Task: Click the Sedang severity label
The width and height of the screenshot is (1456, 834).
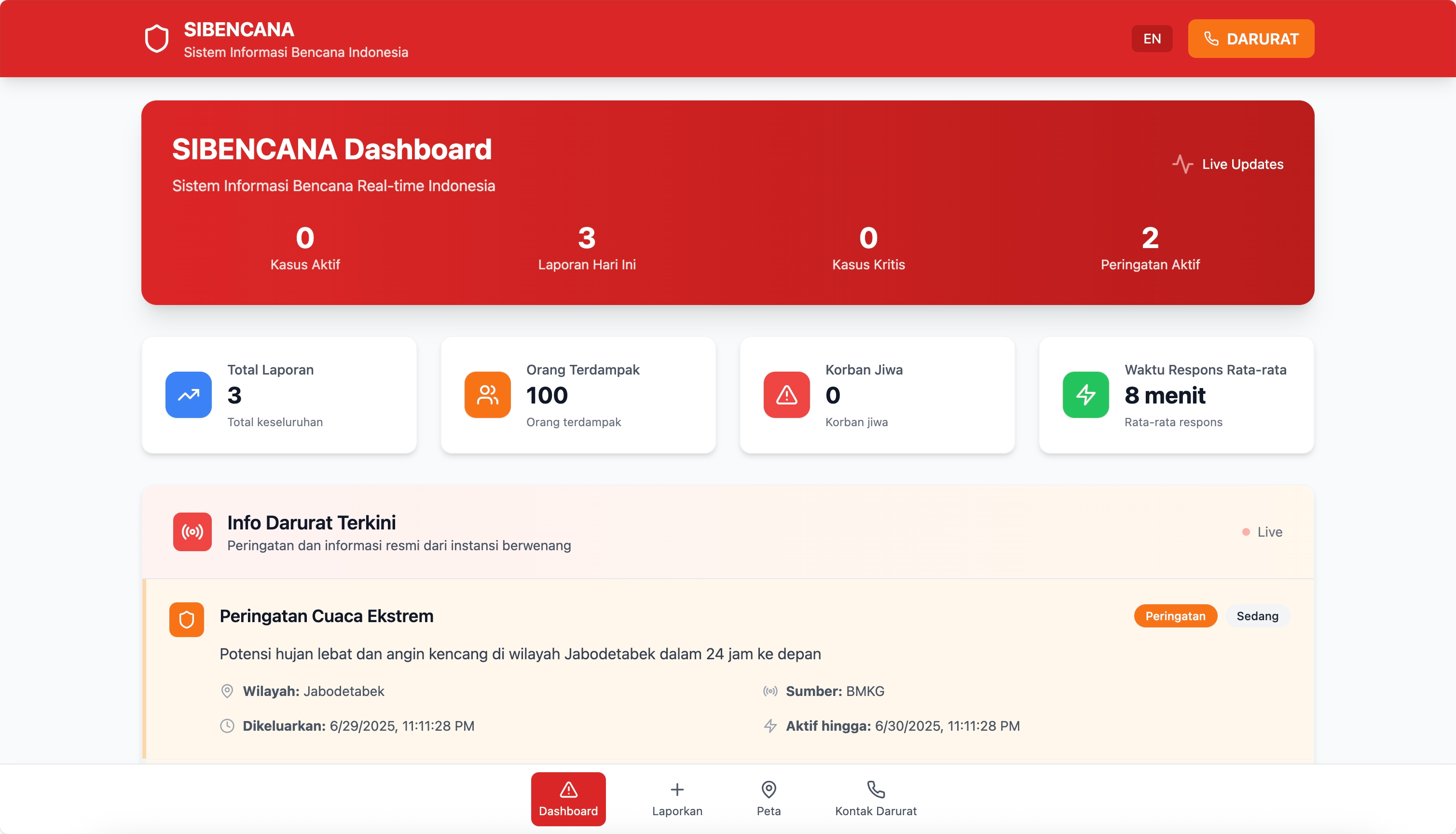Action: pos(1257,616)
